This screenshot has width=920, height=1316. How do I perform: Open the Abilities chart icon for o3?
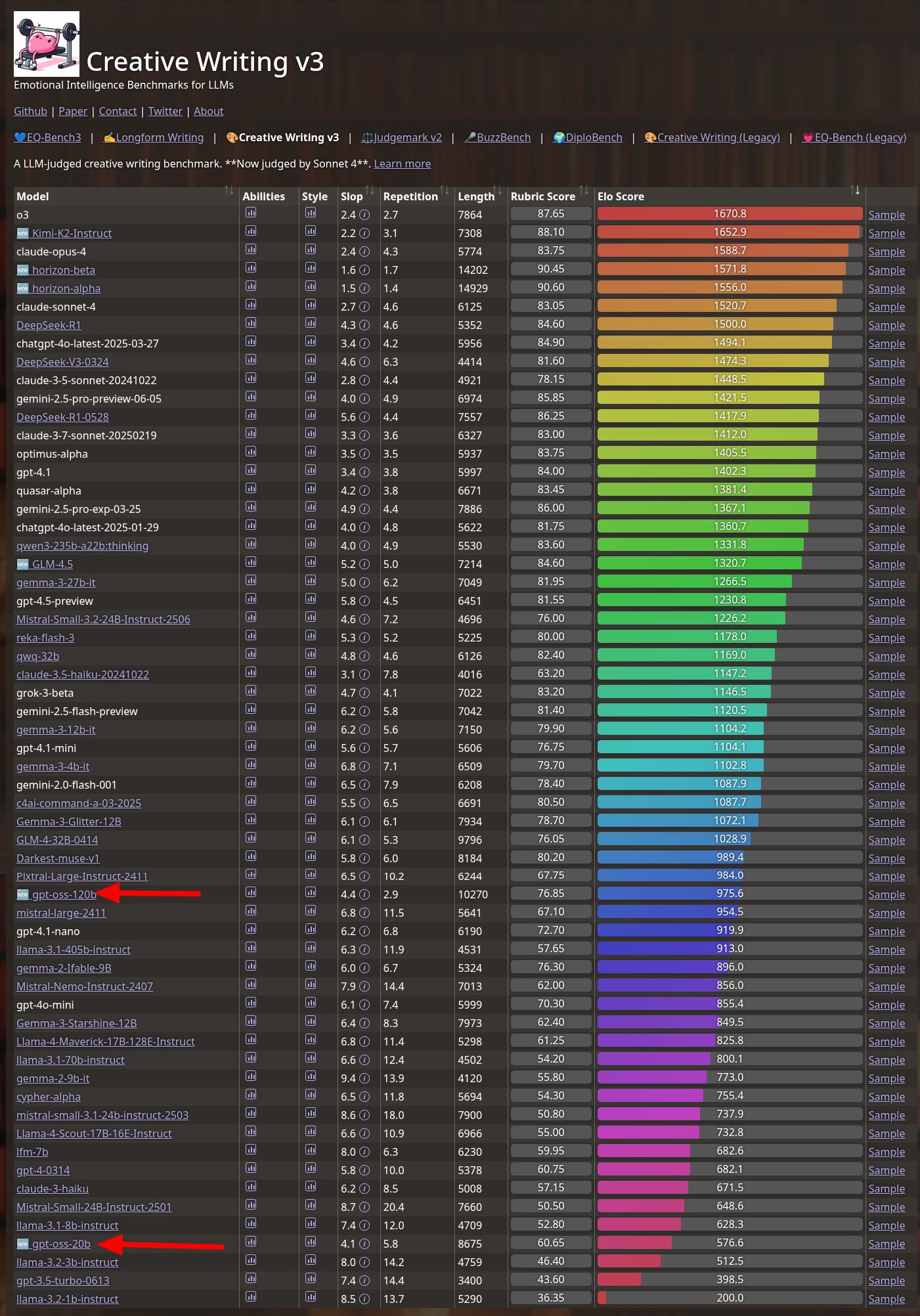251,213
